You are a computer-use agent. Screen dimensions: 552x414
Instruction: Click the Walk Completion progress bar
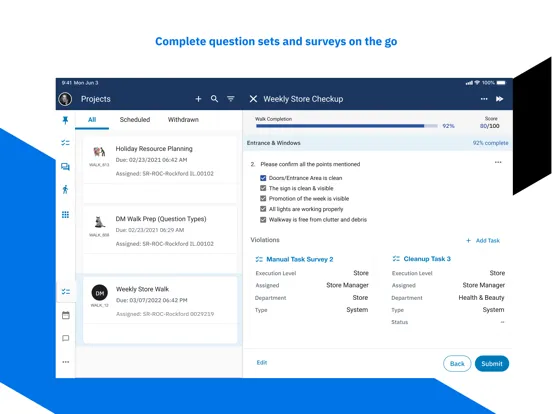pos(347,126)
